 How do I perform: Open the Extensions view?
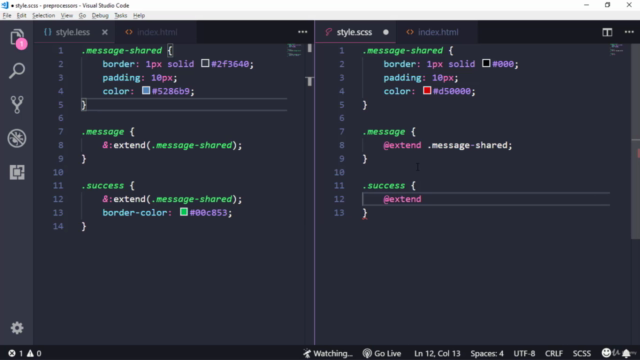click(x=17, y=172)
